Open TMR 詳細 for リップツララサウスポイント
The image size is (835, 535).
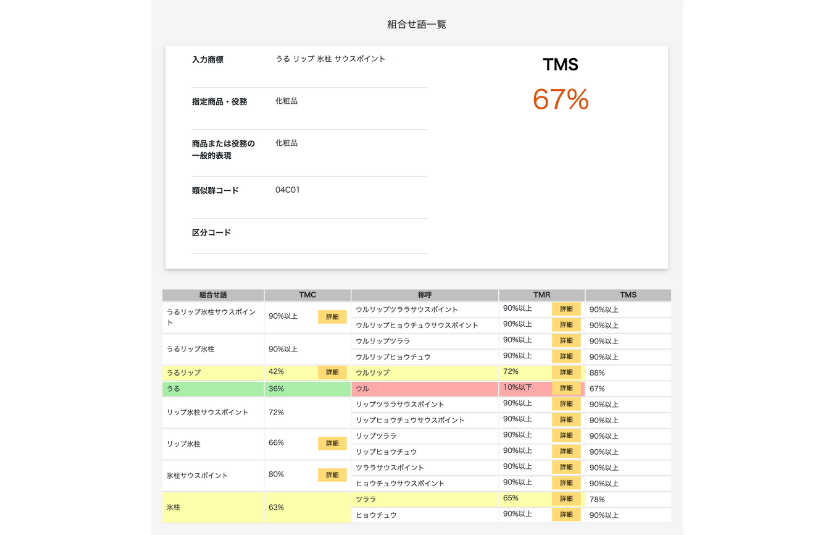pyautogui.click(x=565, y=404)
